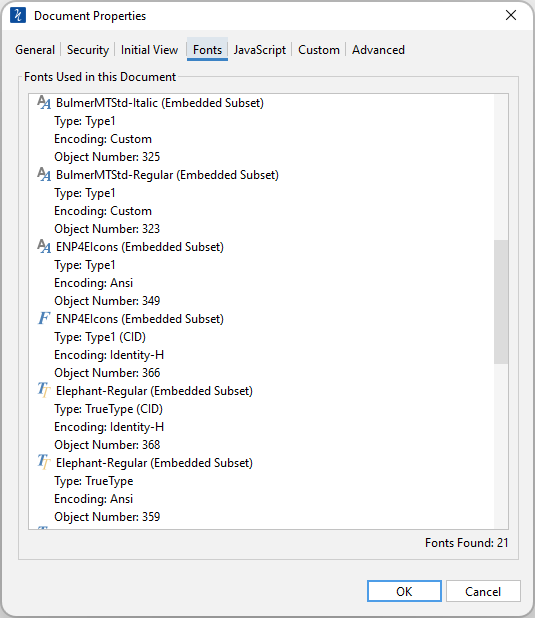The height and width of the screenshot is (618, 535).
Task: Click the Cancel button
Action: [x=483, y=591]
